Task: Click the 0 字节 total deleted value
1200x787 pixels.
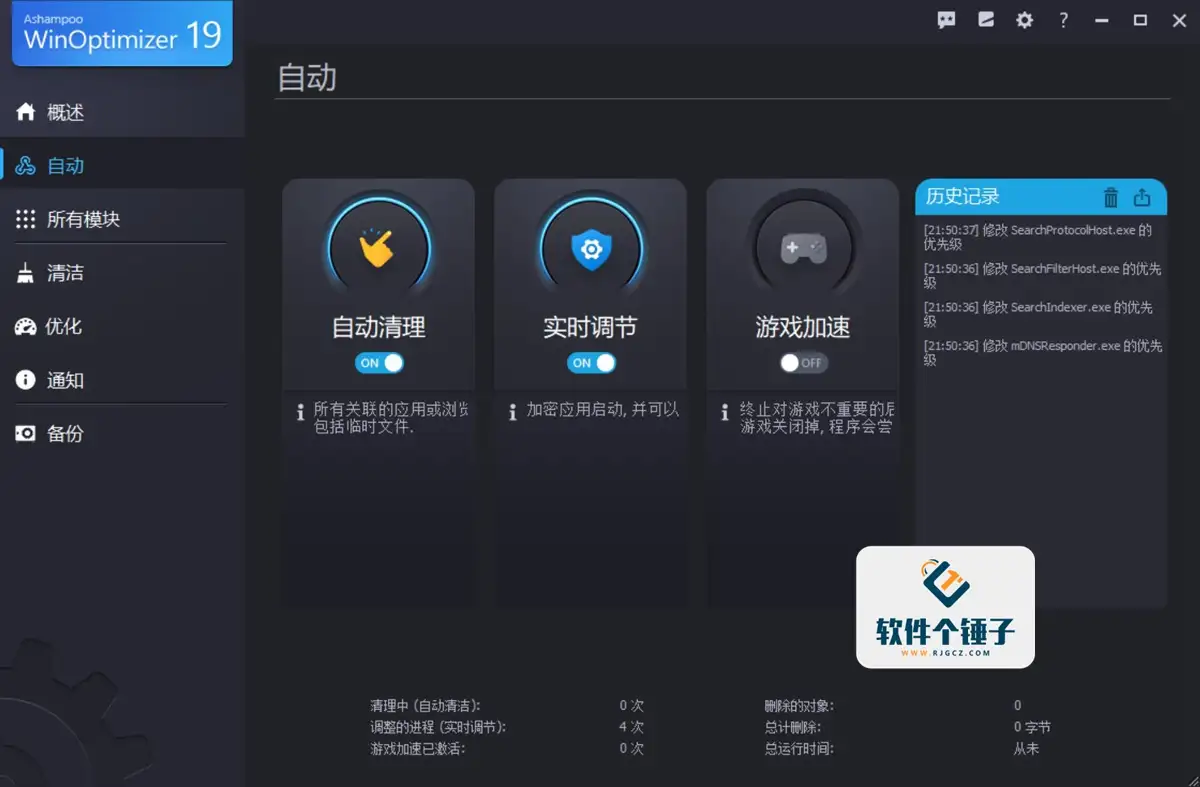Action: point(1032,727)
